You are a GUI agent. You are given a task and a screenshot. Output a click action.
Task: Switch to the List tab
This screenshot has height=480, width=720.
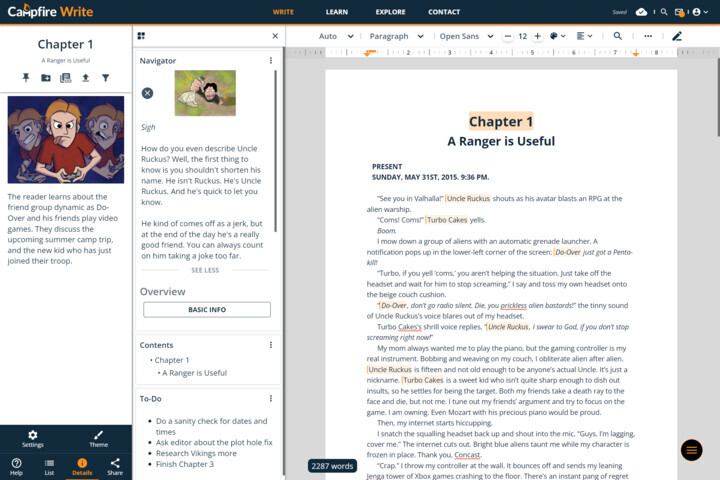click(x=49, y=466)
